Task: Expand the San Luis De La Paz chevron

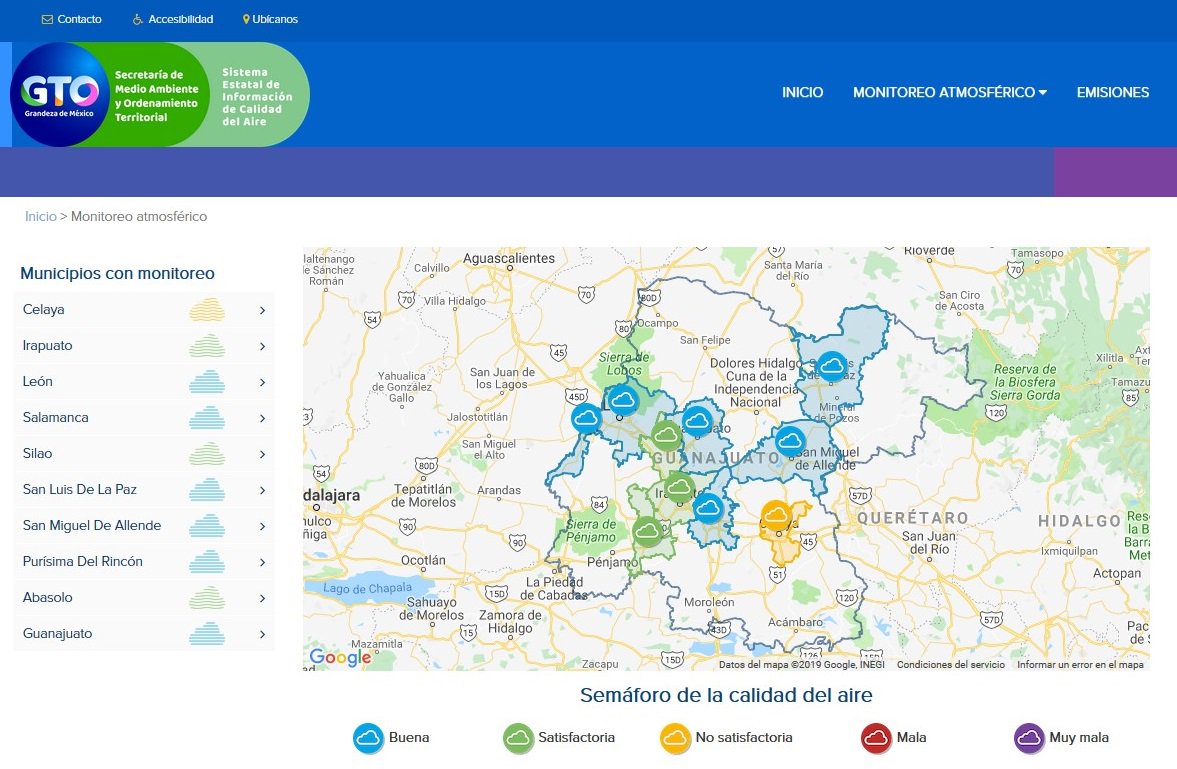Action: (x=262, y=490)
